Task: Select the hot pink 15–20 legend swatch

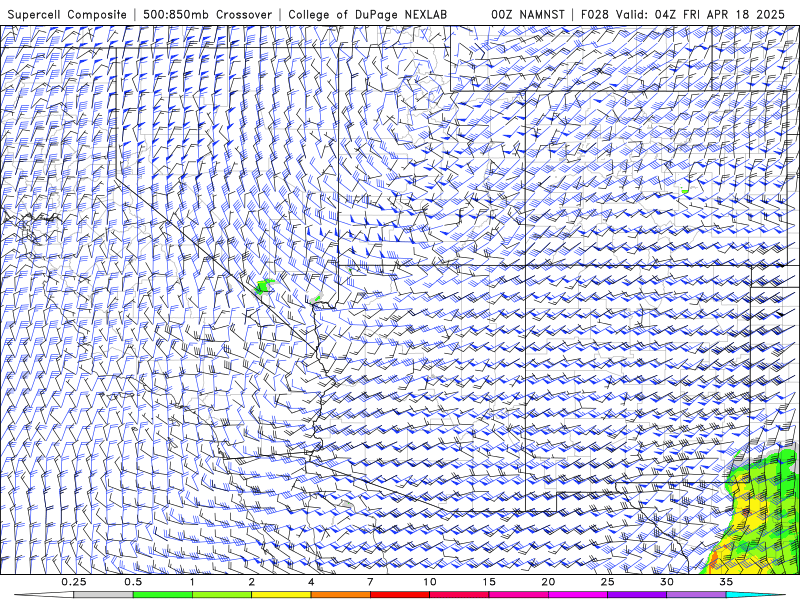Action: pos(518,595)
